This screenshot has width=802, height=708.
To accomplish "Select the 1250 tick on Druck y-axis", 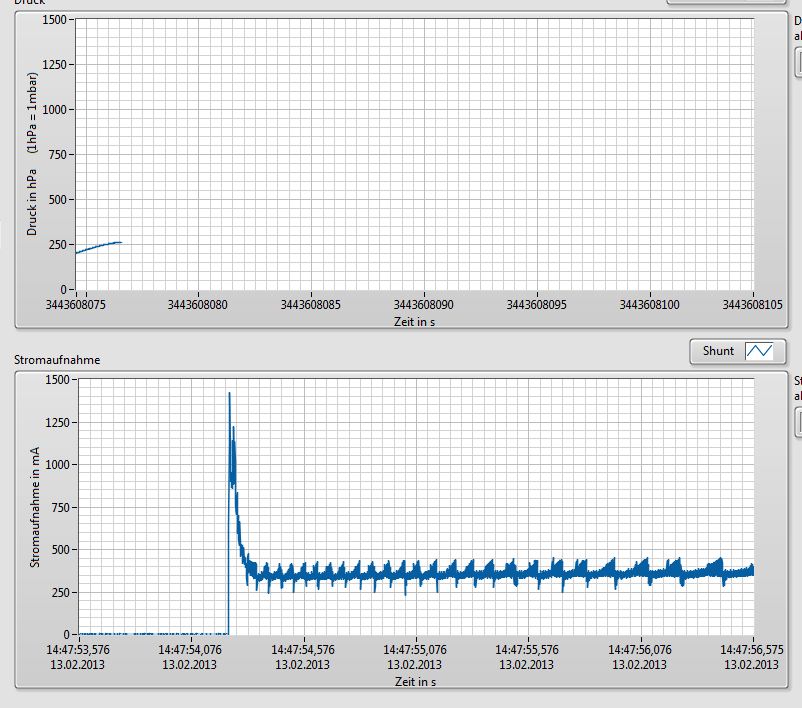I will 54,64.
